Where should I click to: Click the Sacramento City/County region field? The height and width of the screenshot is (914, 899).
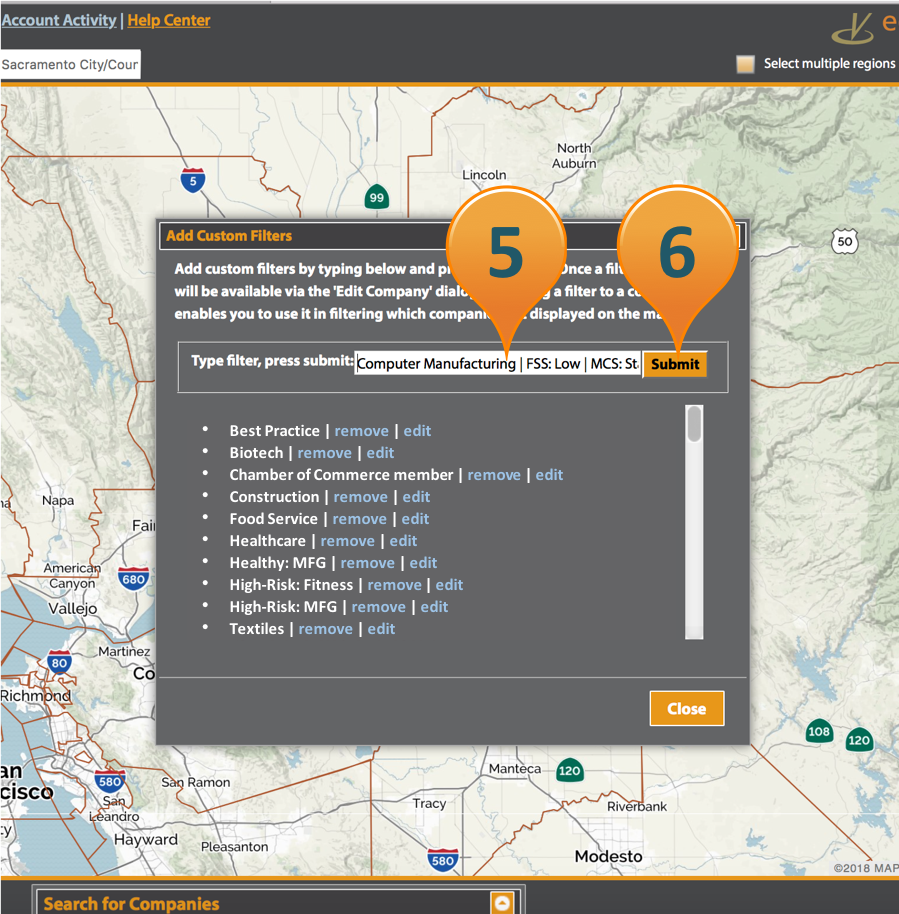[x=70, y=64]
